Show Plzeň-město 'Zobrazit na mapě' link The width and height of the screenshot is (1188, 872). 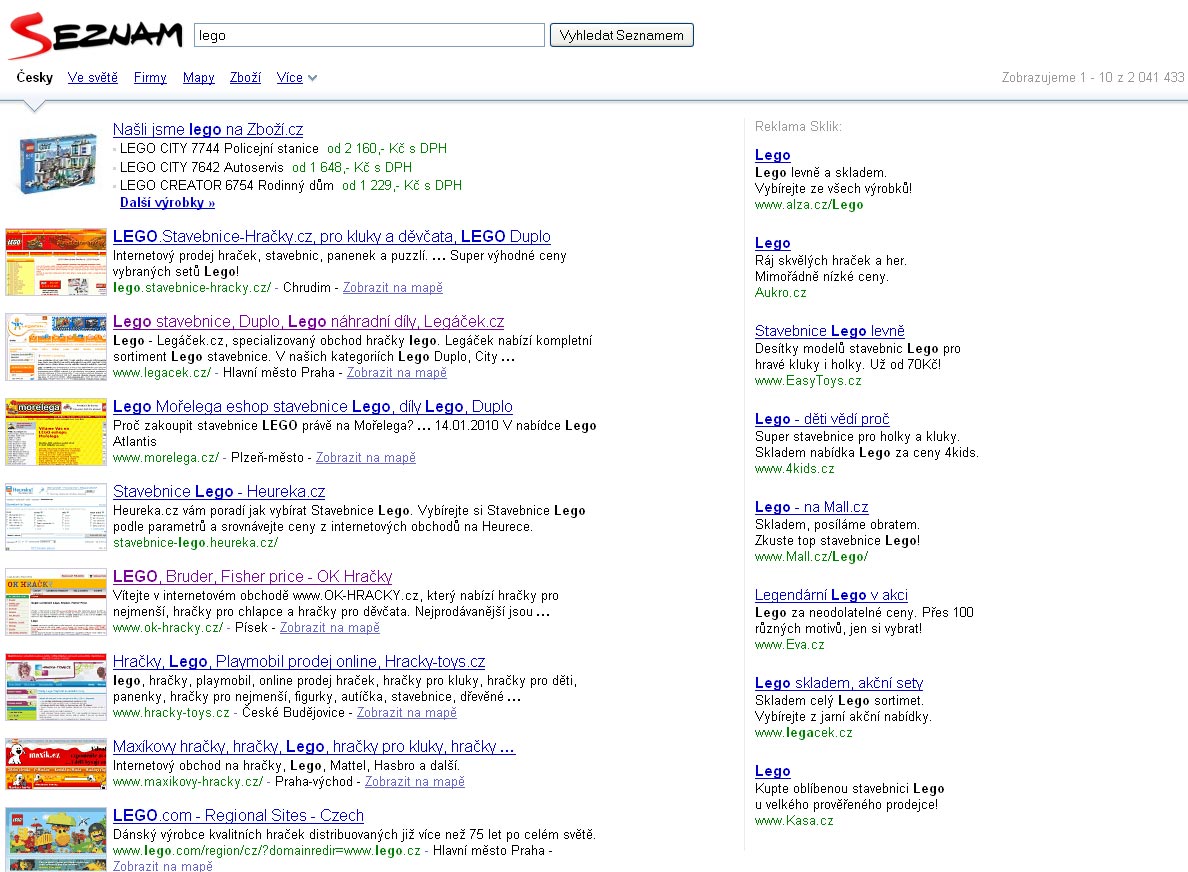coord(365,458)
